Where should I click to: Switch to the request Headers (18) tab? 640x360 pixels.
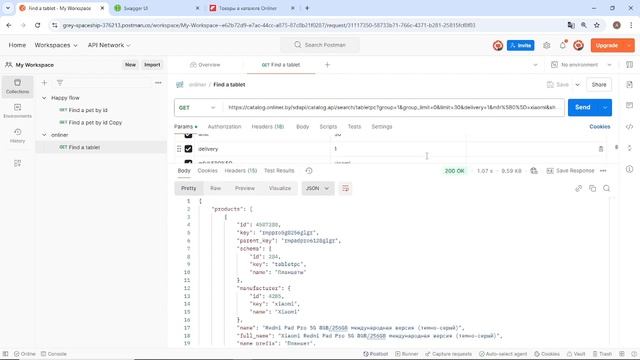tap(268, 127)
